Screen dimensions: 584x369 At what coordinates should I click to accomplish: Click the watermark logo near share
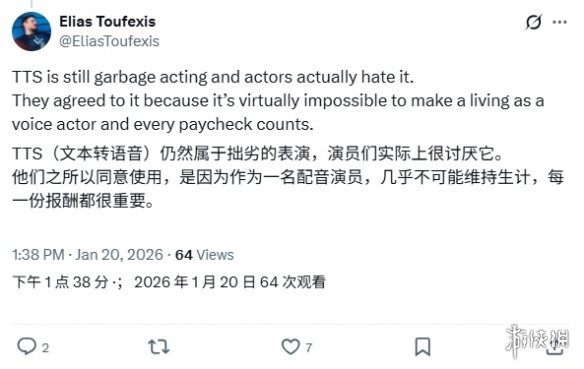pos(537,340)
